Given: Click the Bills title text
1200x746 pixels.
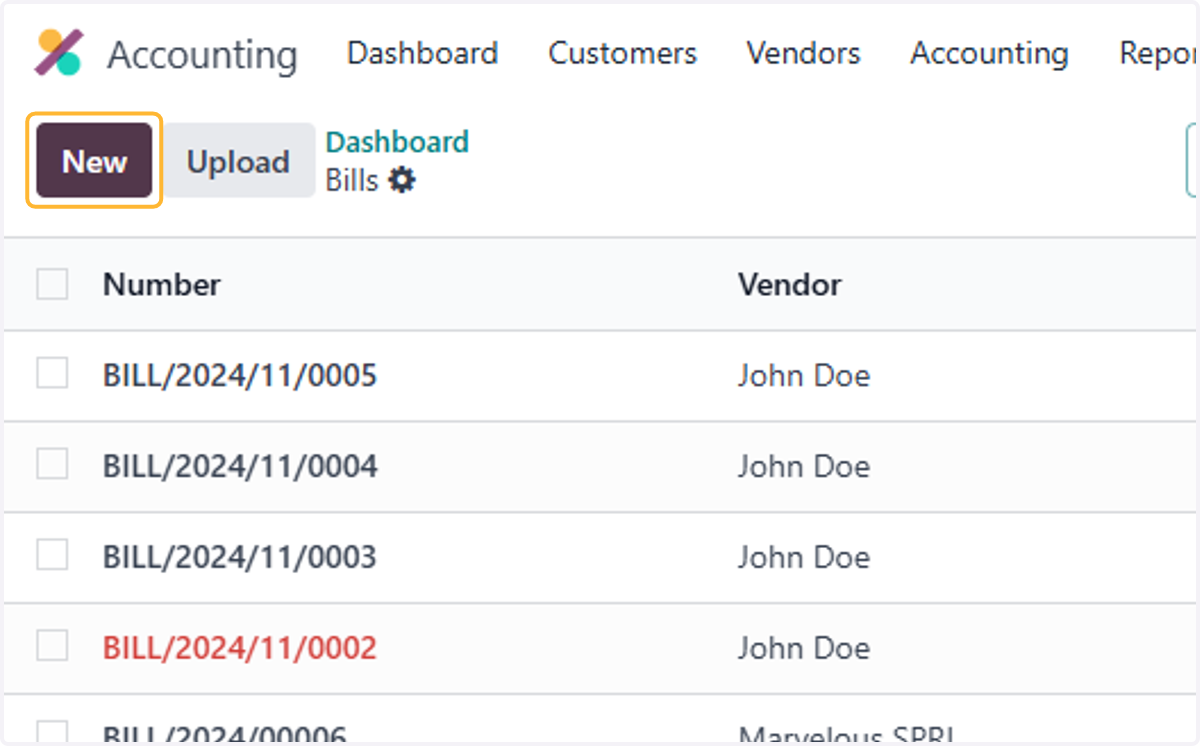Looking at the screenshot, I should pos(352,181).
